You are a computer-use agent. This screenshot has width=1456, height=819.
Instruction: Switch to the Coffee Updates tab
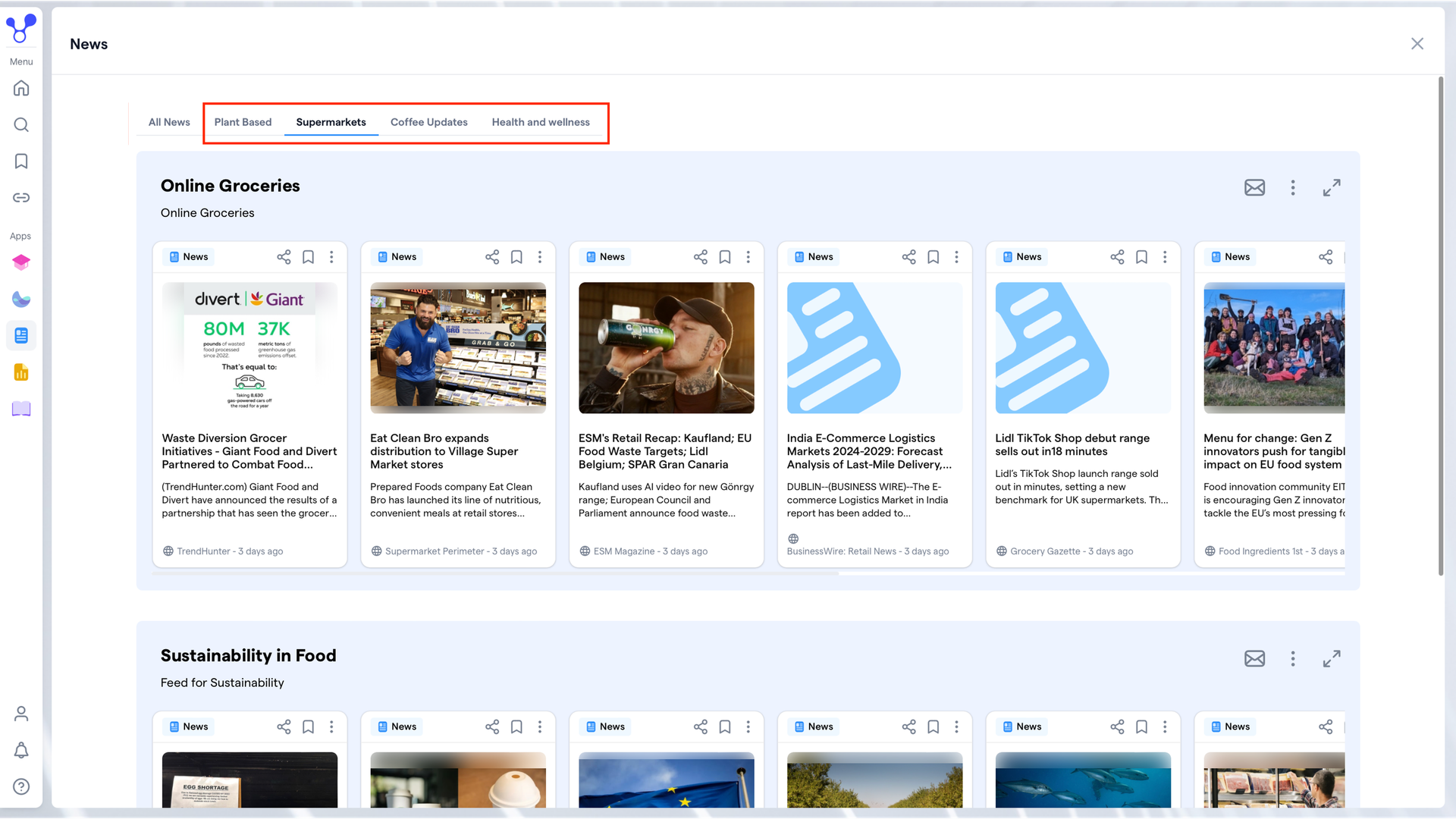tap(429, 122)
